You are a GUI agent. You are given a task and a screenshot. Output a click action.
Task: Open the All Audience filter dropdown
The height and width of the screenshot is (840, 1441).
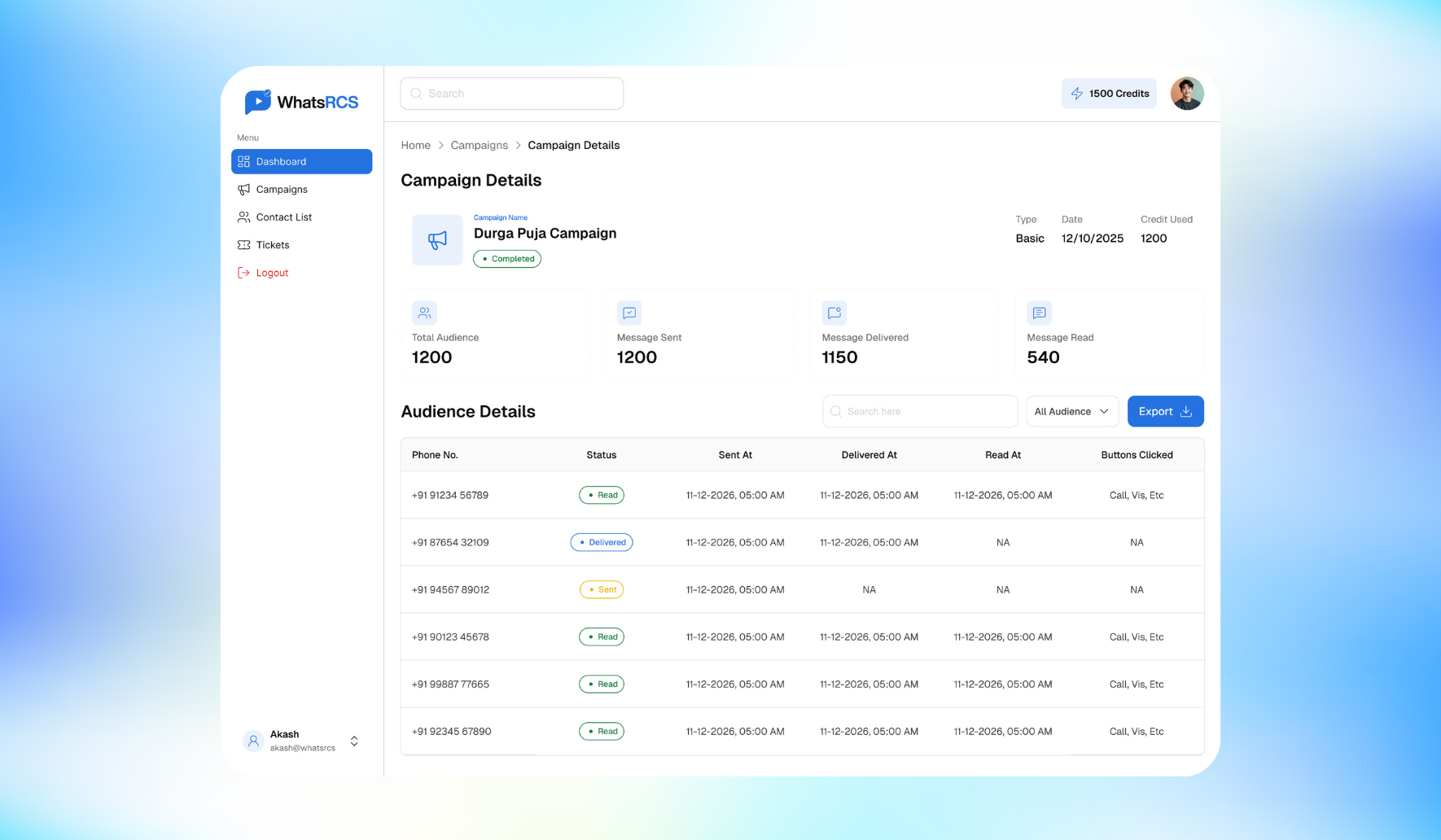(1072, 412)
